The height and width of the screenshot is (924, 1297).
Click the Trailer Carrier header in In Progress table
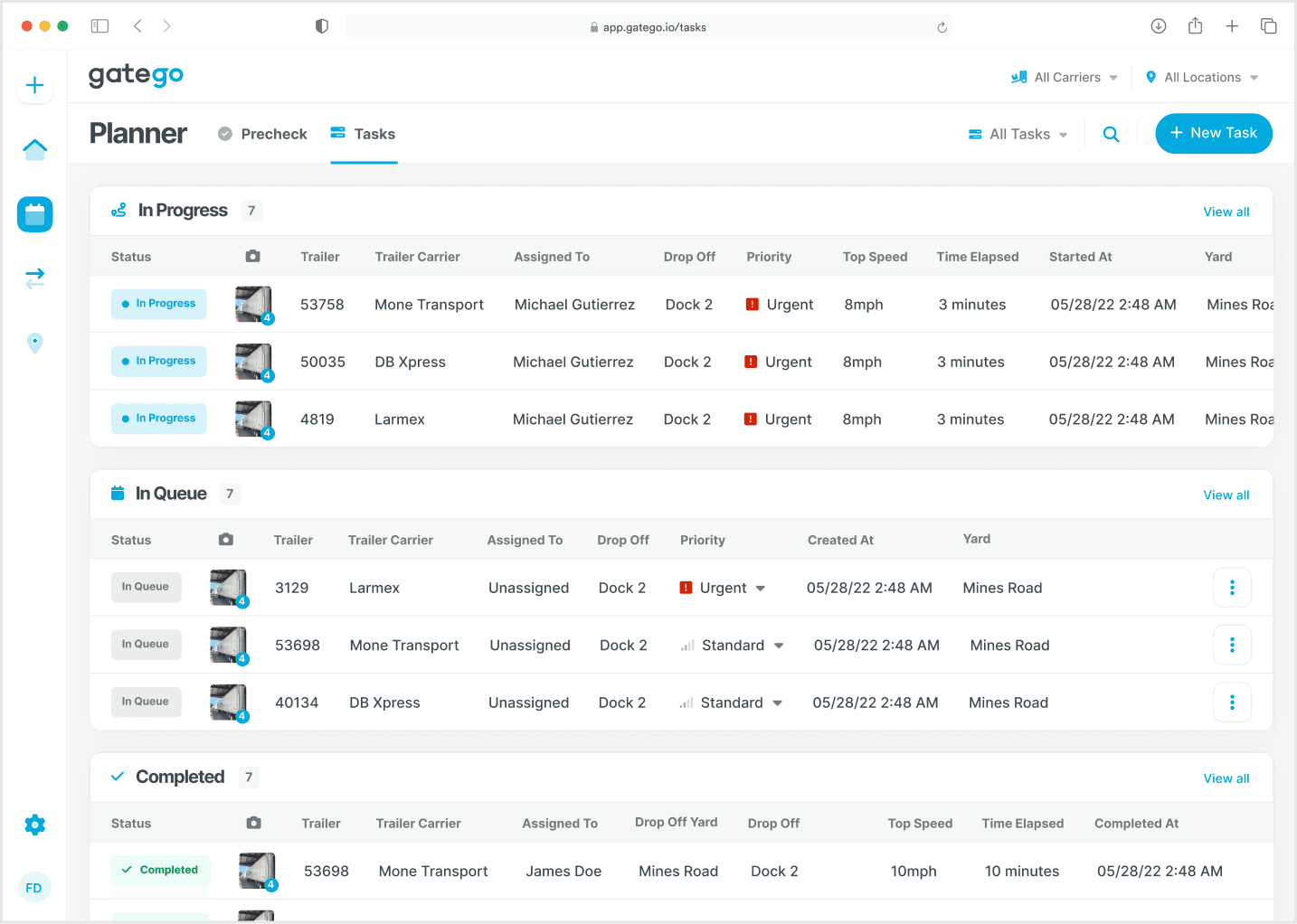tap(418, 257)
